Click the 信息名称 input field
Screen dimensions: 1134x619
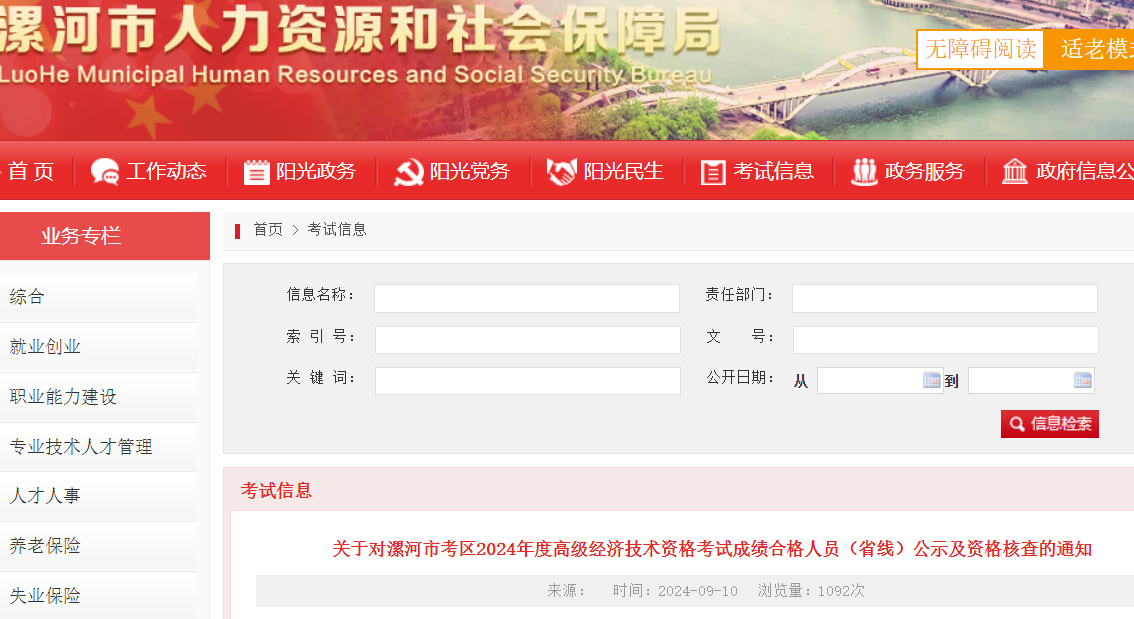click(526, 298)
